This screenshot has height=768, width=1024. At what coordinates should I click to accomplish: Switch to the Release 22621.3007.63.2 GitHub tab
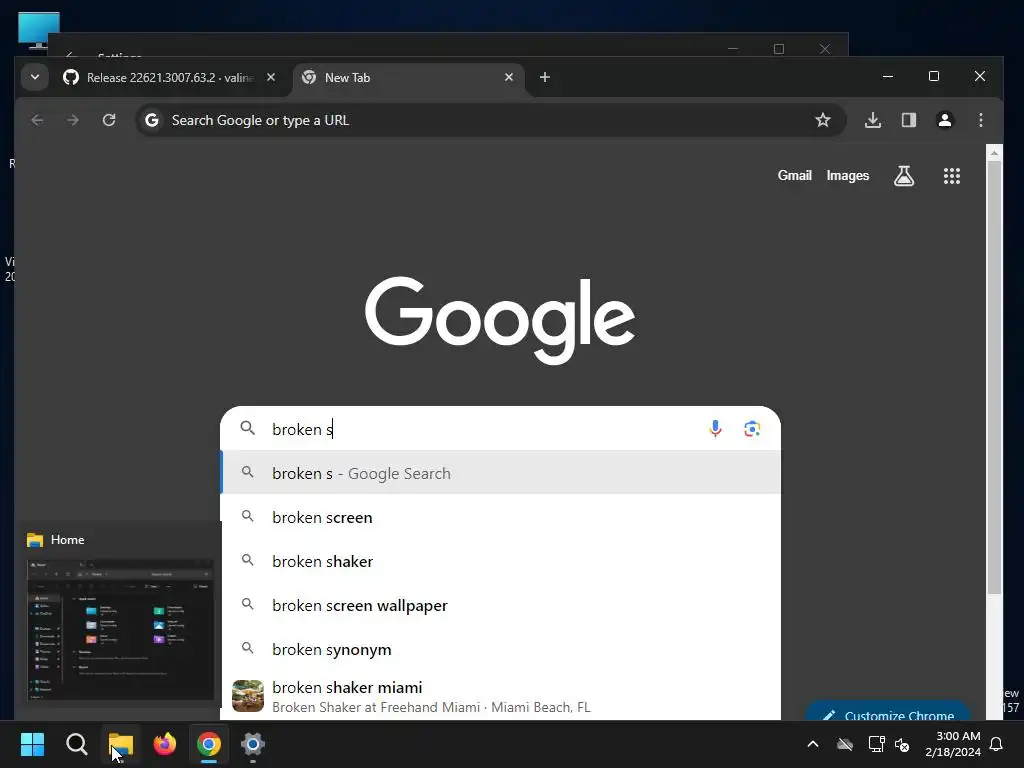point(168,78)
